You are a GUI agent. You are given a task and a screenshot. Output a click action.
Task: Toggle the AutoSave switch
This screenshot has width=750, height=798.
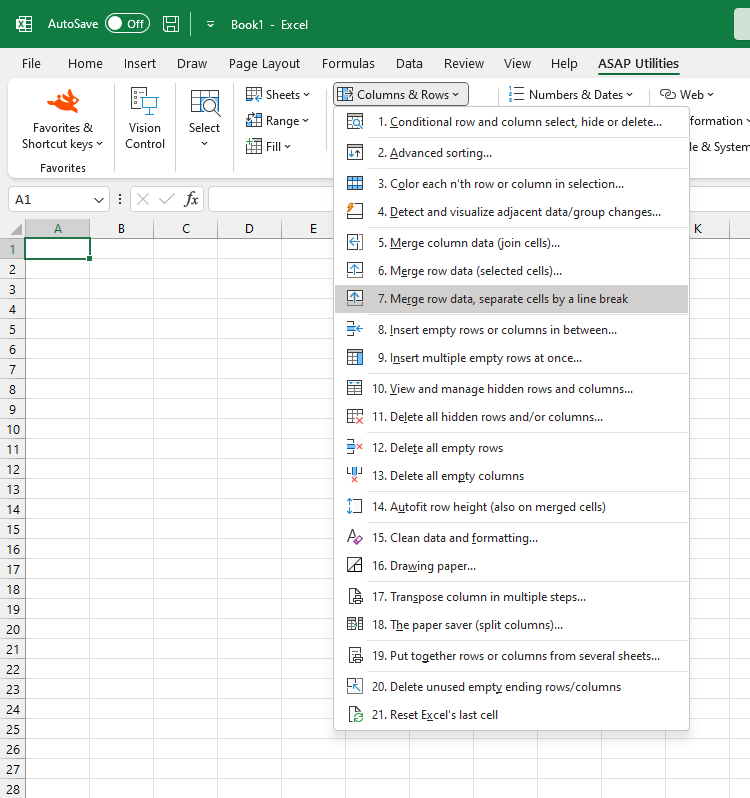pos(127,24)
